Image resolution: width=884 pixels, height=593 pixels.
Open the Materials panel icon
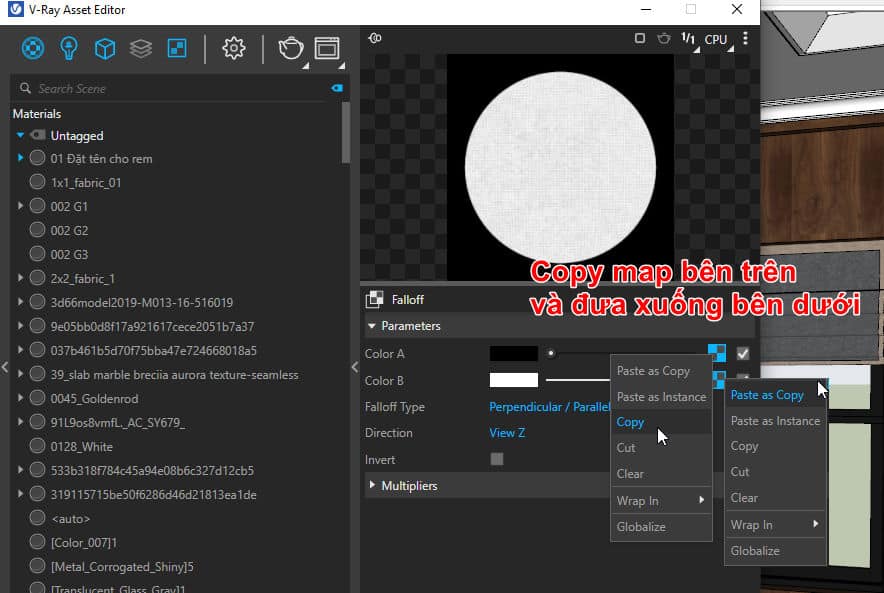(x=32, y=48)
